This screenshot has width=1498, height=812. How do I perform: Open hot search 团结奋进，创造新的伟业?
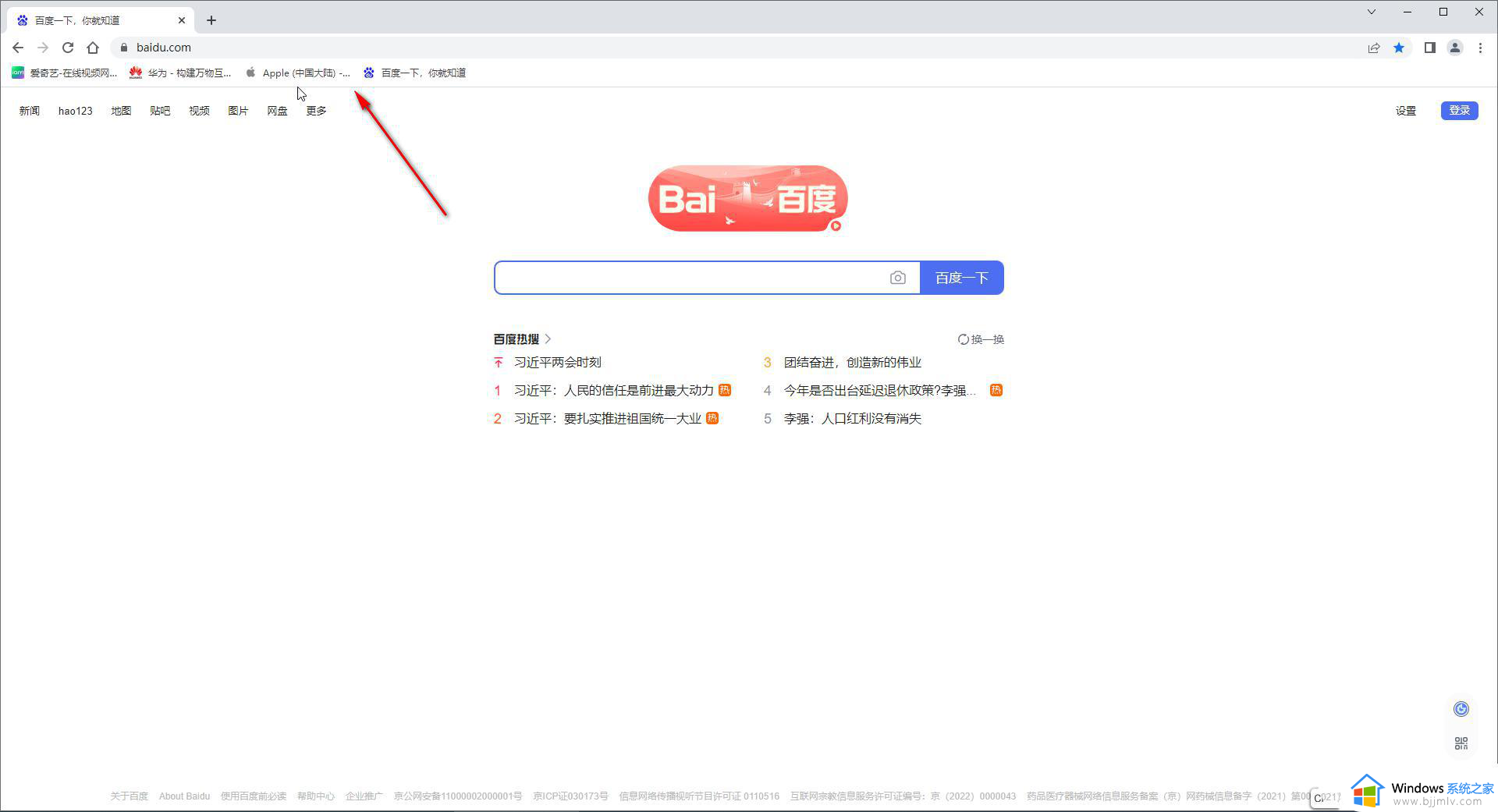tap(853, 363)
